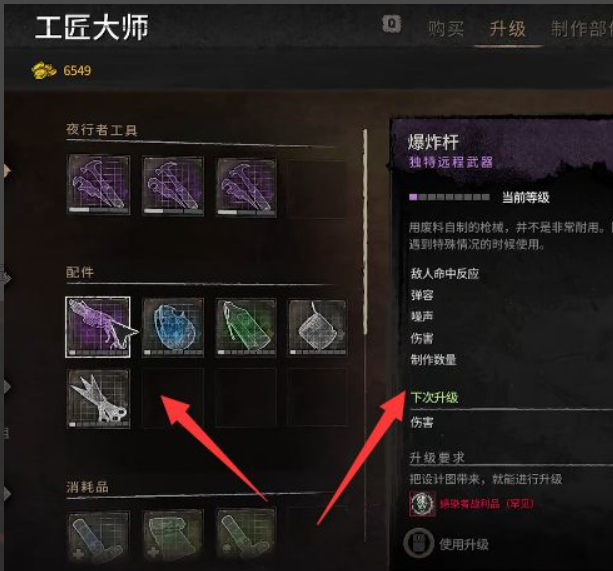Select the third purple Nightrunner tool blueprint

tap(247, 187)
